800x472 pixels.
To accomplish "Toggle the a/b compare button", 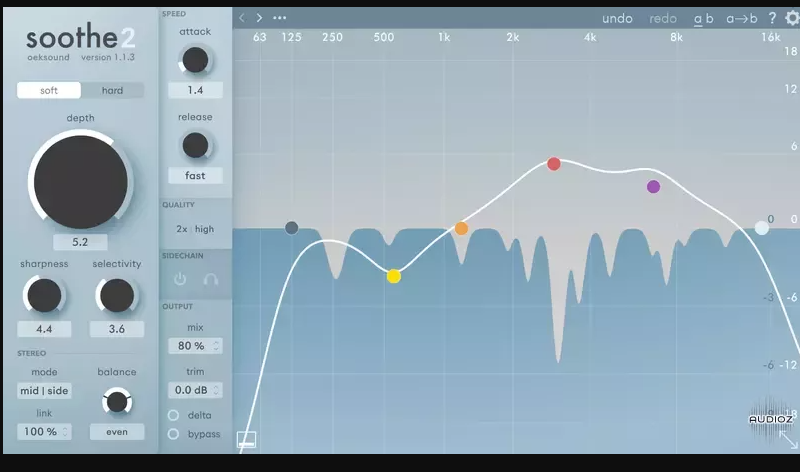I will (704, 19).
